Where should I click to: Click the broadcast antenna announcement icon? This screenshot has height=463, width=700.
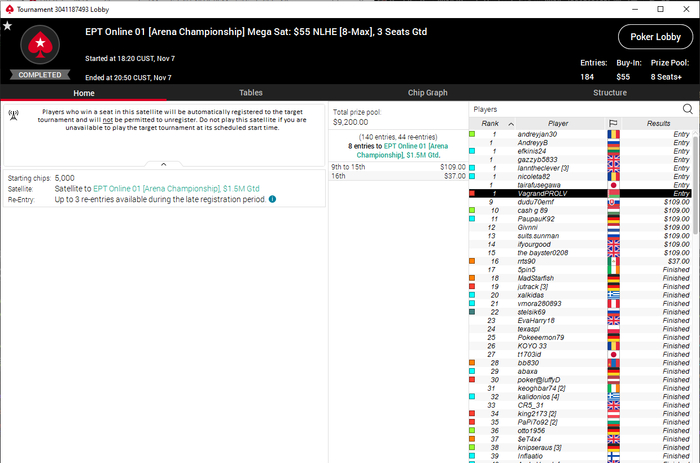coord(13,116)
